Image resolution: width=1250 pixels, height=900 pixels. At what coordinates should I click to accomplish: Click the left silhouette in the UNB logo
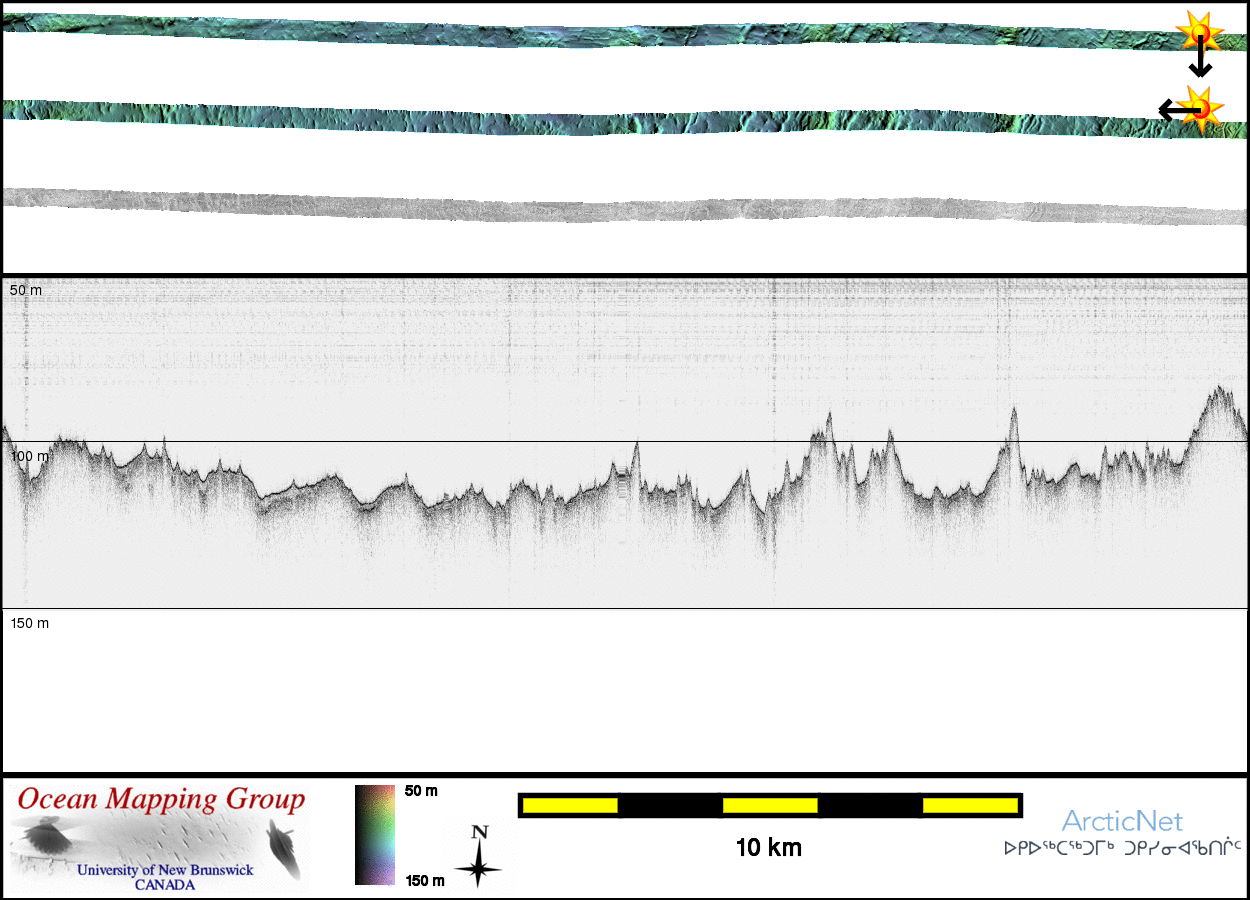click(45, 836)
